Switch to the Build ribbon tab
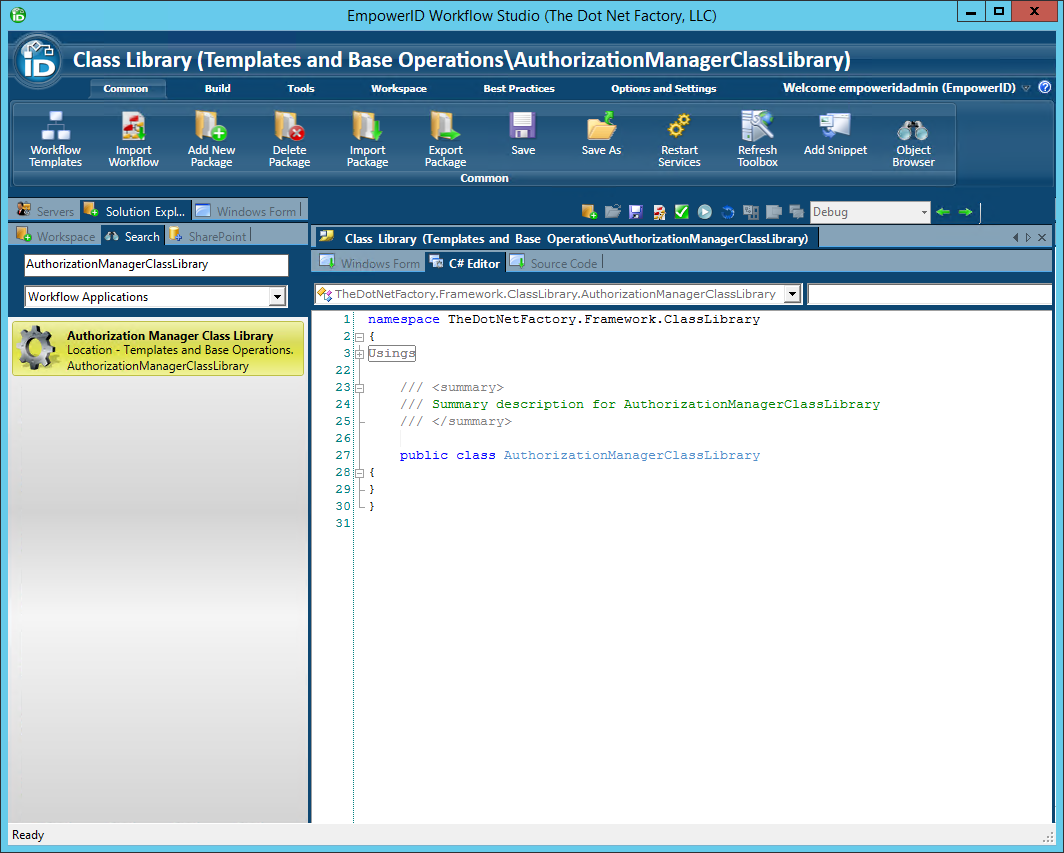The height and width of the screenshot is (853, 1064). coord(217,88)
